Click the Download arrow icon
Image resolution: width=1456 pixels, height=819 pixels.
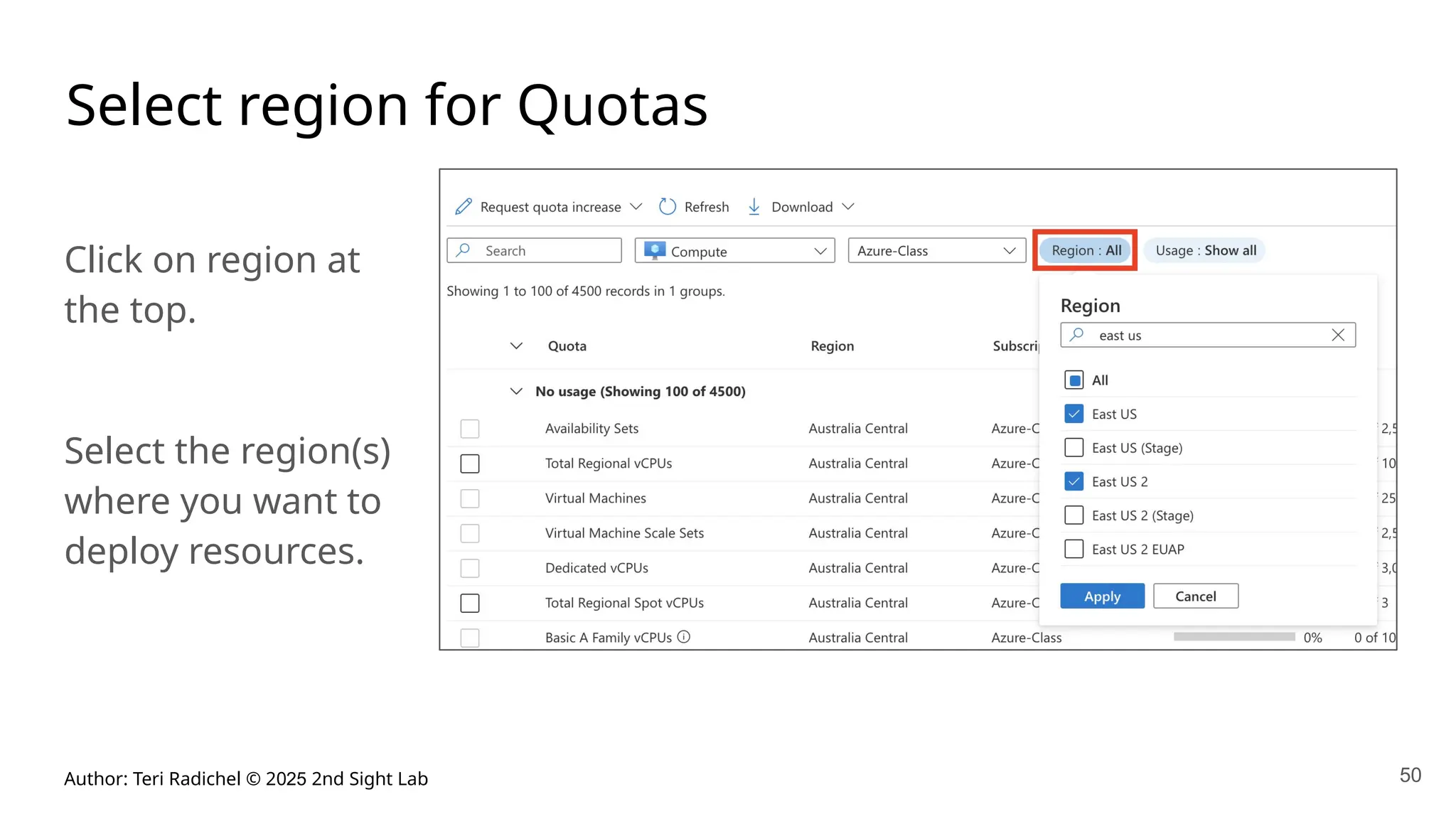tap(754, 207)
